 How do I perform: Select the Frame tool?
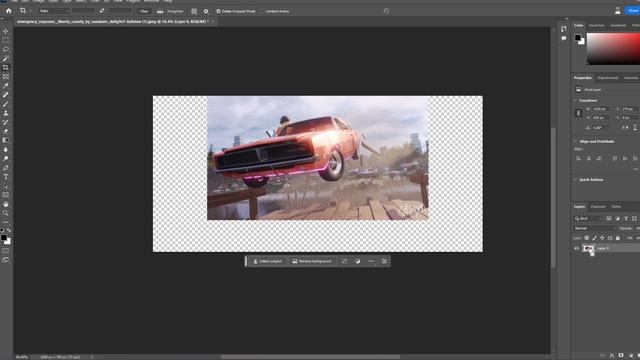[6, 77]
